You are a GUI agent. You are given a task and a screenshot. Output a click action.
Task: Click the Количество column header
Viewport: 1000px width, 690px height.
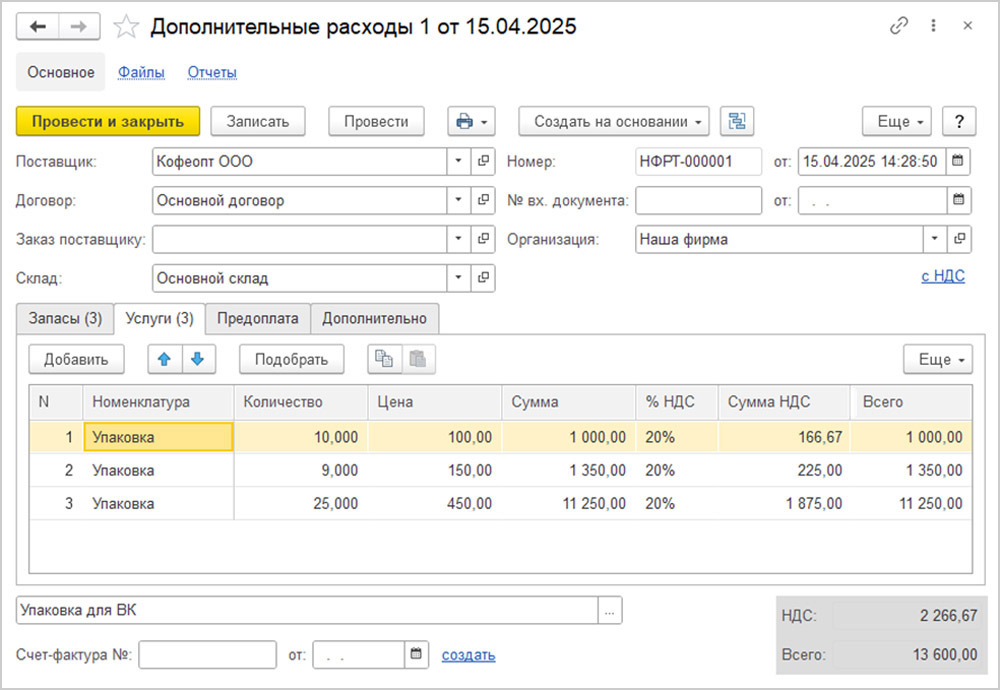click(x=301, y=402)
